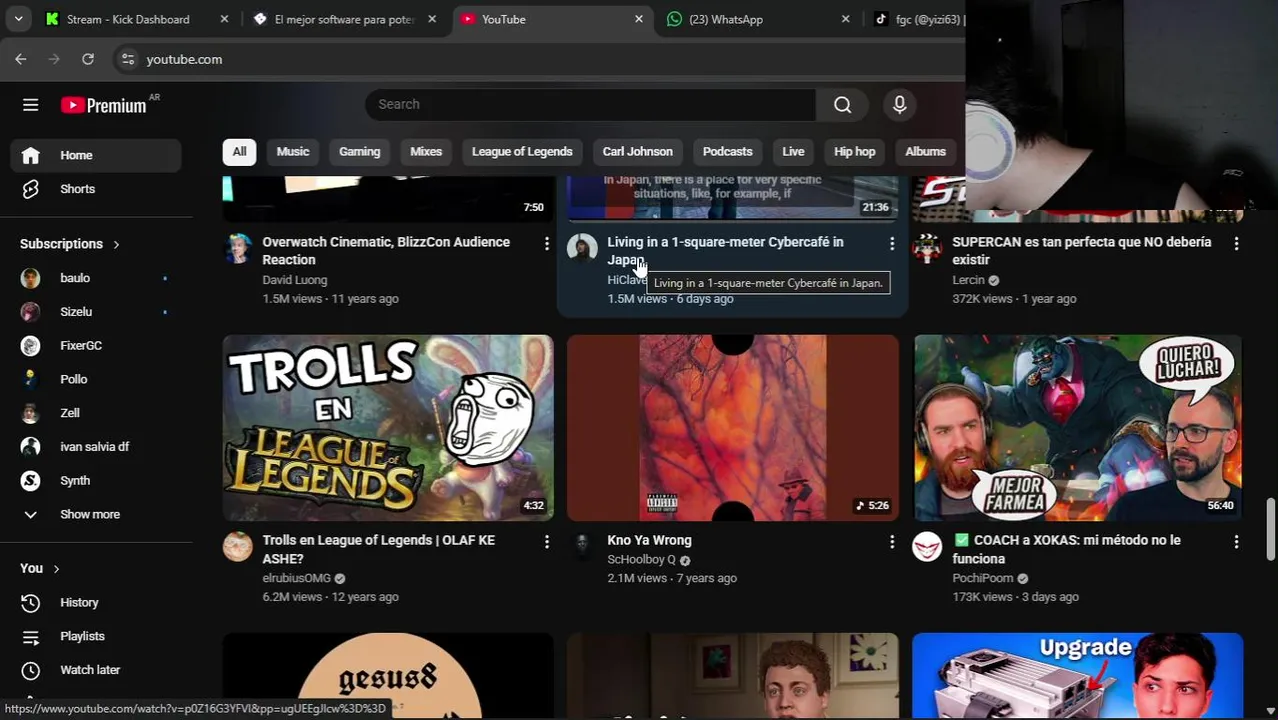Open David Luong channel avatar
This screenshot has height=720, width=1278.
pos(238,248)
